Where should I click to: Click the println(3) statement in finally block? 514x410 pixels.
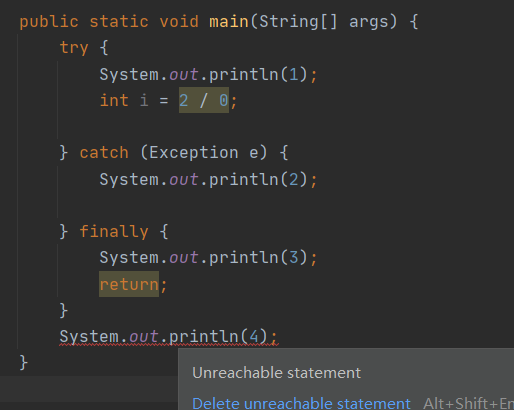click(x=208, y=258)
